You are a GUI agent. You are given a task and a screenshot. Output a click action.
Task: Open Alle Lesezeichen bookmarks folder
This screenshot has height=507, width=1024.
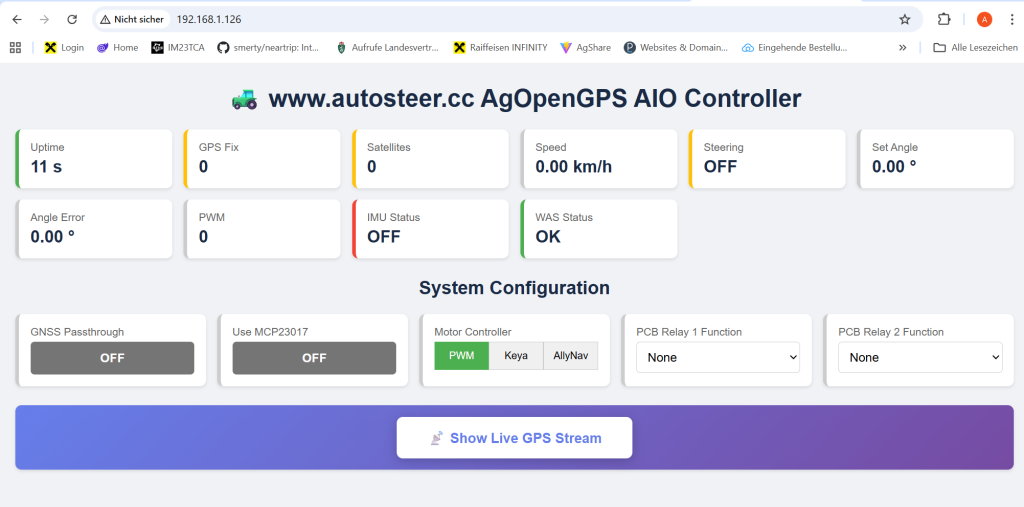coord(975,47)
